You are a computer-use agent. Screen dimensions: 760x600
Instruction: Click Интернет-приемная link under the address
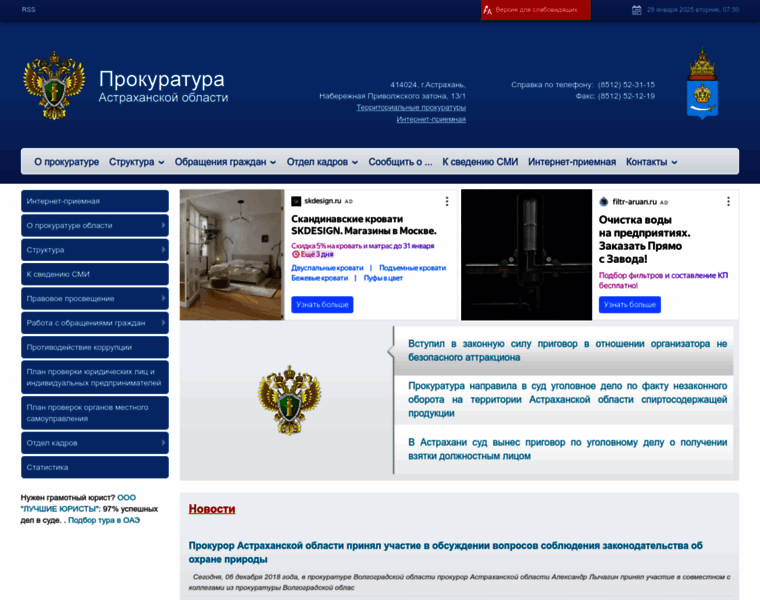(431, 119)
